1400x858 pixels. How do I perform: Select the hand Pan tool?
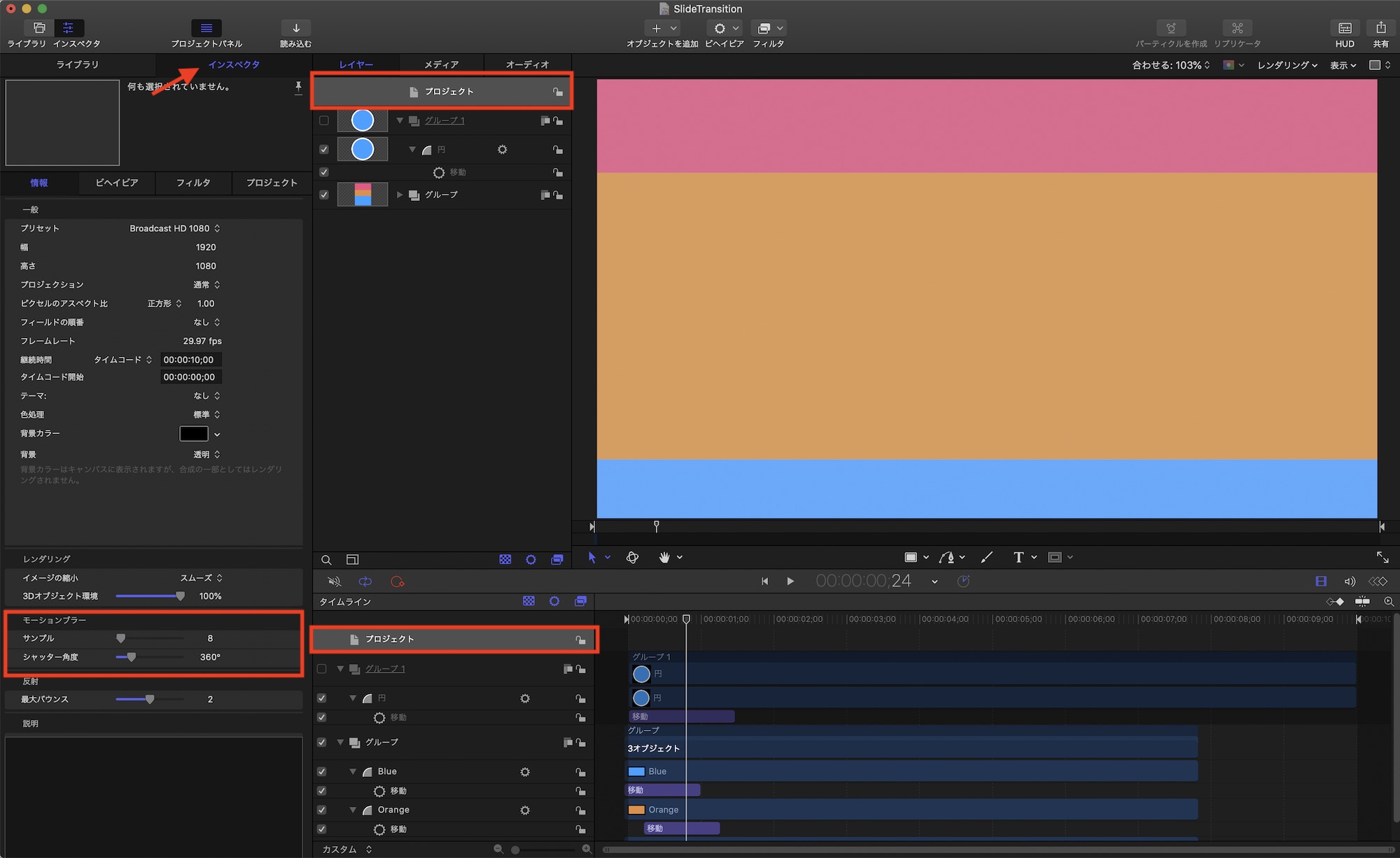point(664,557)
